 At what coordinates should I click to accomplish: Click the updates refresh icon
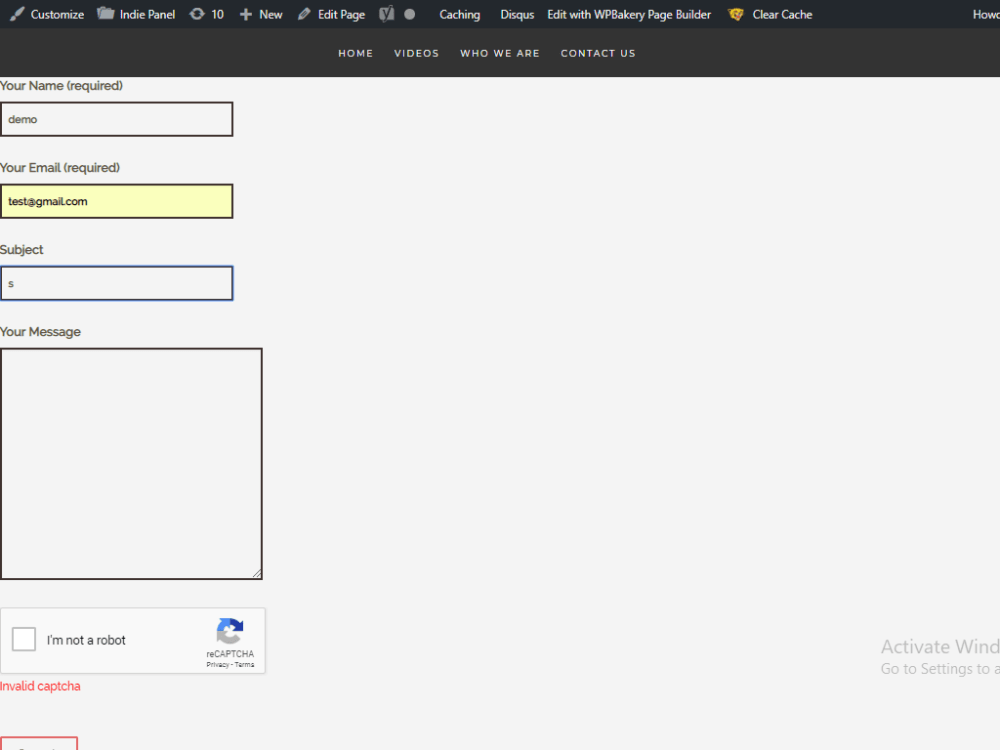pos(197,14)
